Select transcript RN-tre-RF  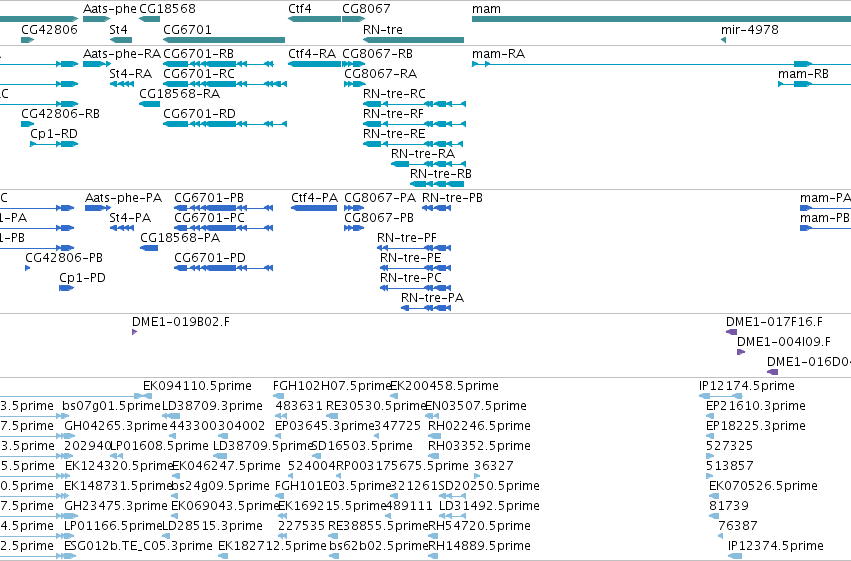pyautogui.click(x=414, y=124)
